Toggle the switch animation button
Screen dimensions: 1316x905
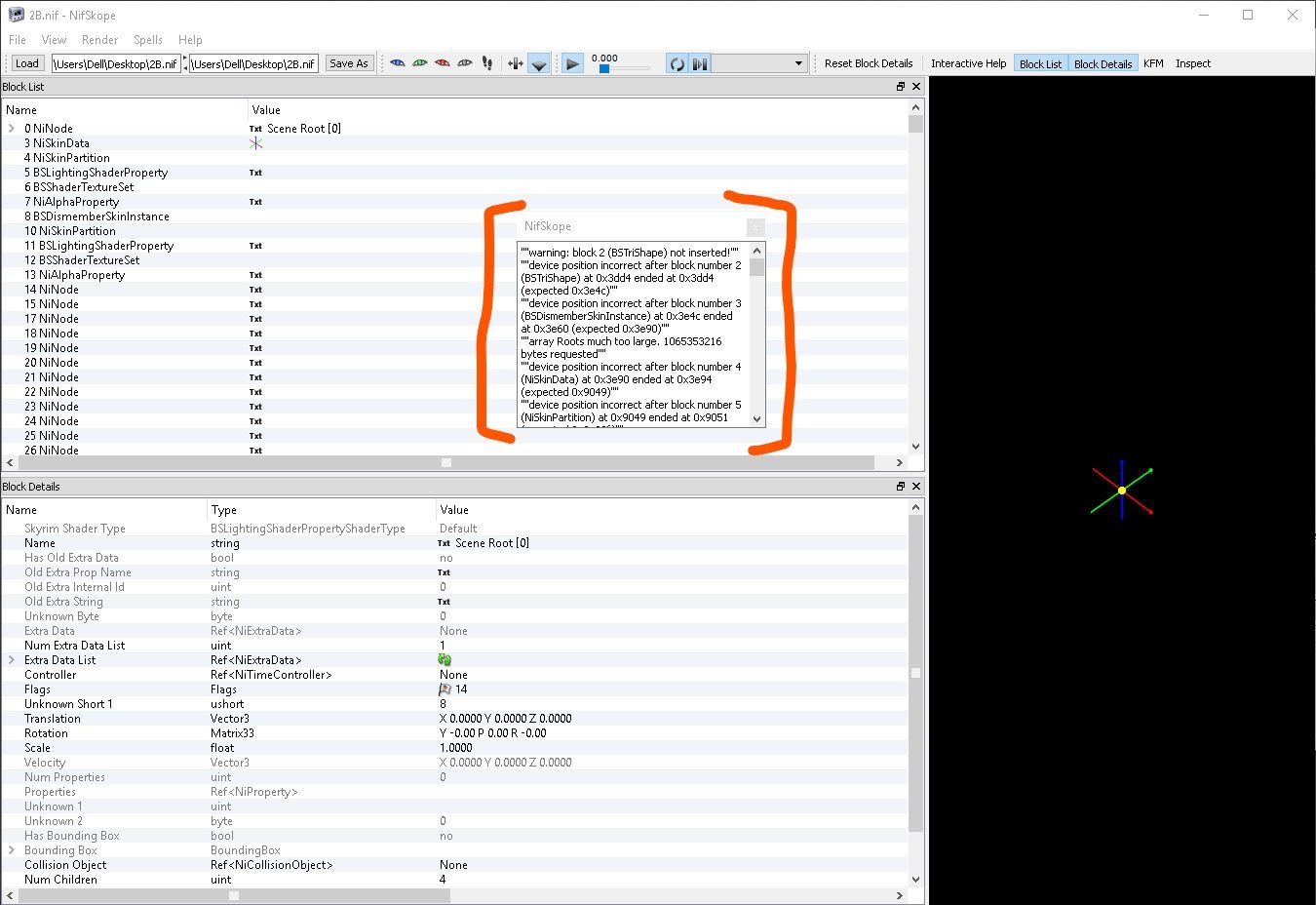[700, 64]
